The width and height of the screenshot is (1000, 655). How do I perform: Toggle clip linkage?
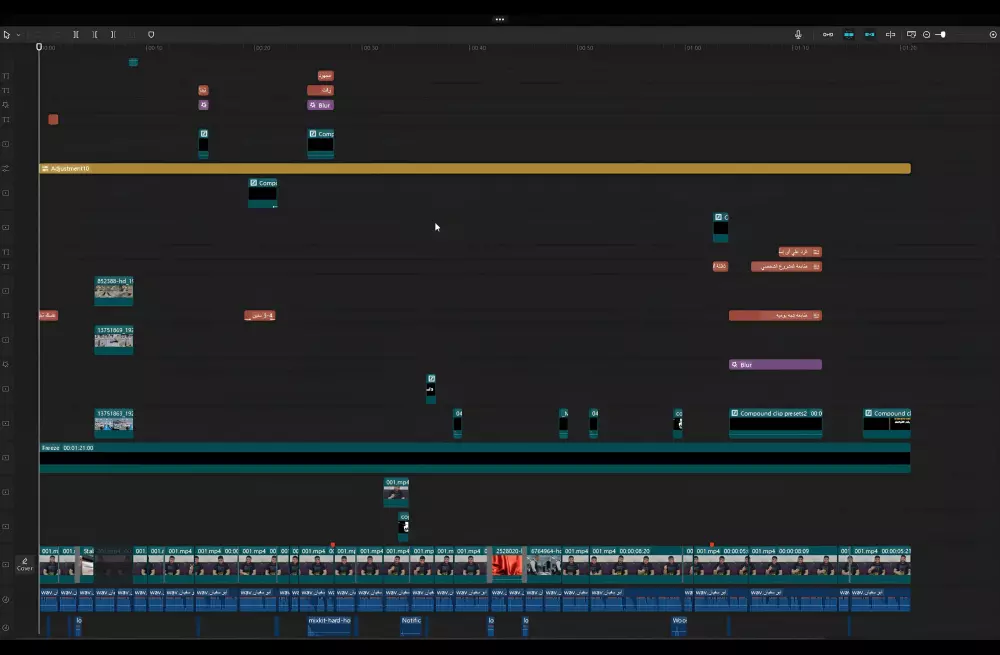[869, 34]
